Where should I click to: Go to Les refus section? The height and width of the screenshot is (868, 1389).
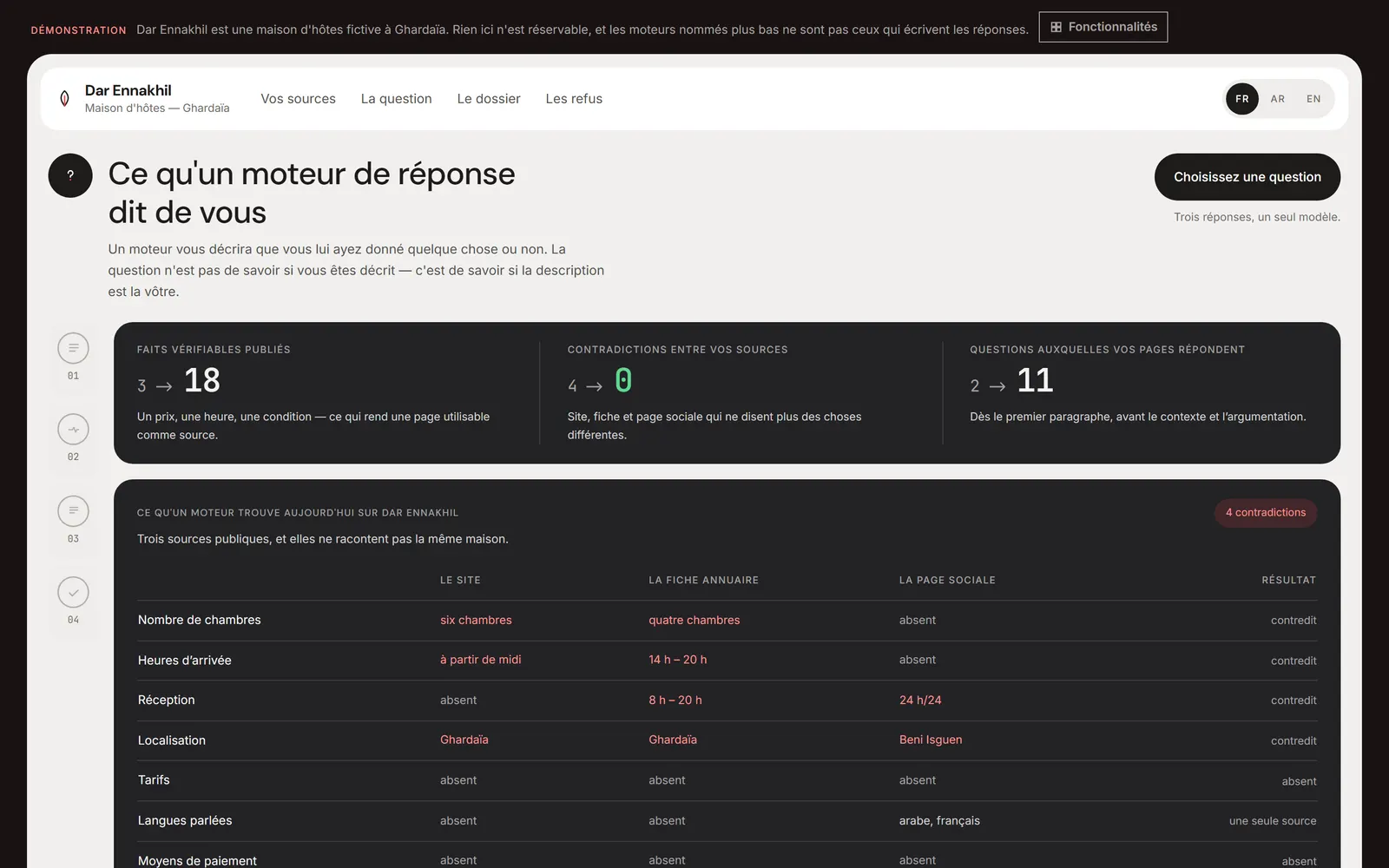coord(574,99)
